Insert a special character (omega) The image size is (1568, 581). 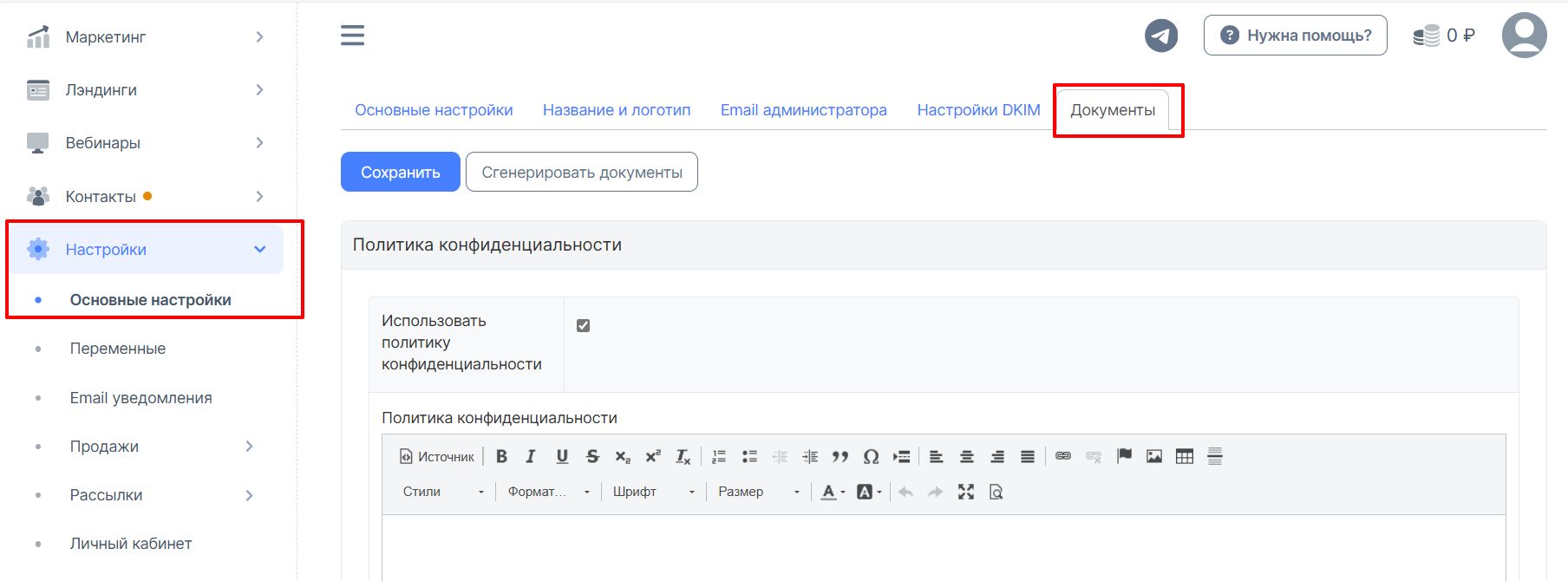[x=871, y=456]
